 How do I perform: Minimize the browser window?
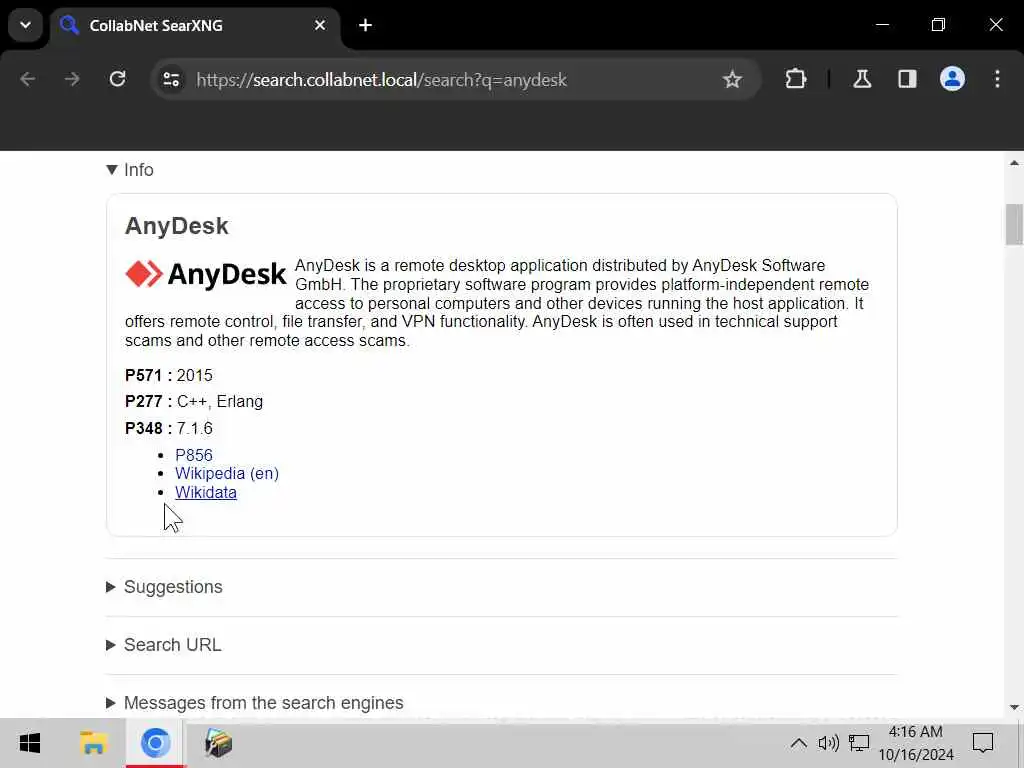(x=882, y=25)
